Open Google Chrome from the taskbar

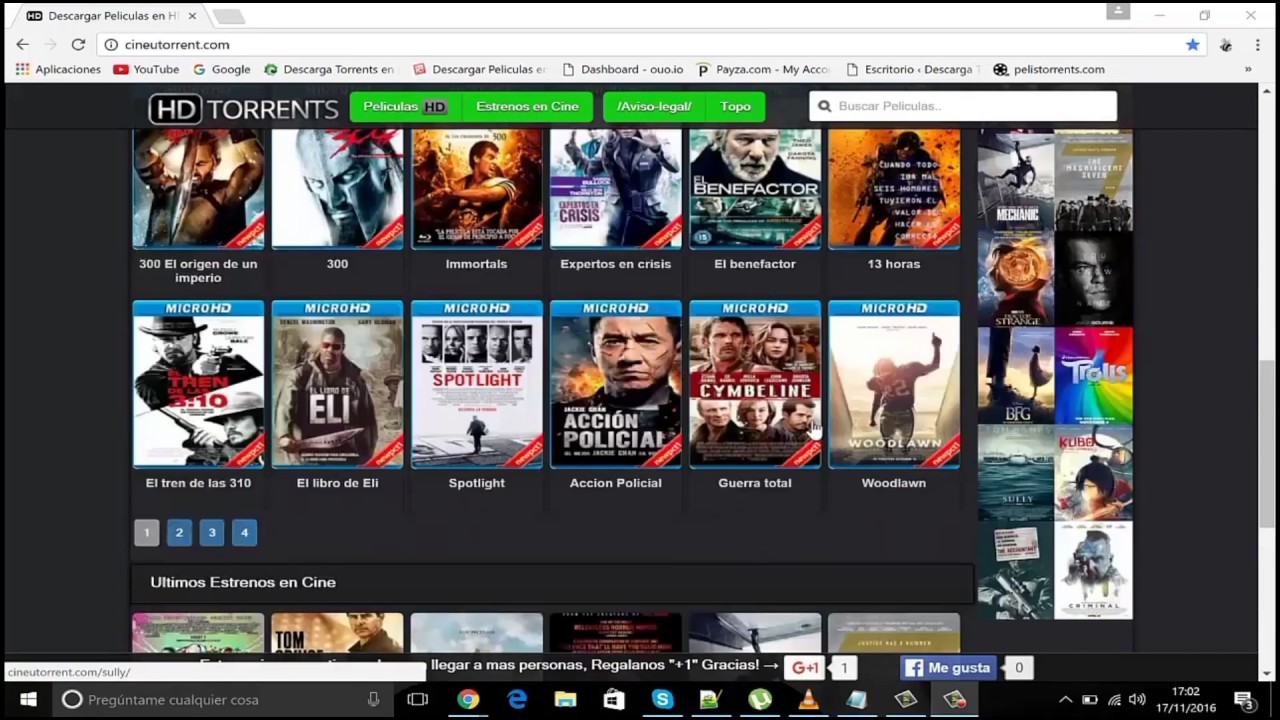tap(468, 700)
